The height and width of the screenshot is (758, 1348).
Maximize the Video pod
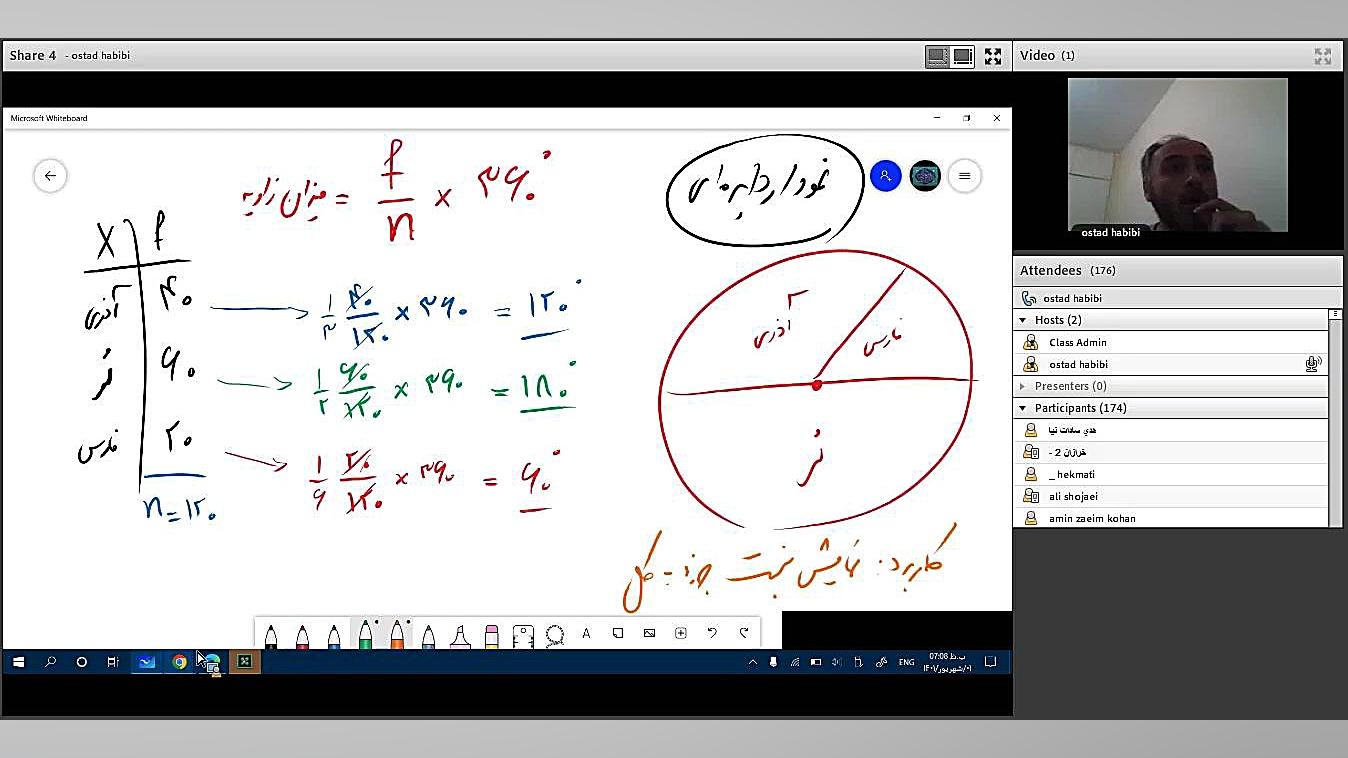point(1323,56)
